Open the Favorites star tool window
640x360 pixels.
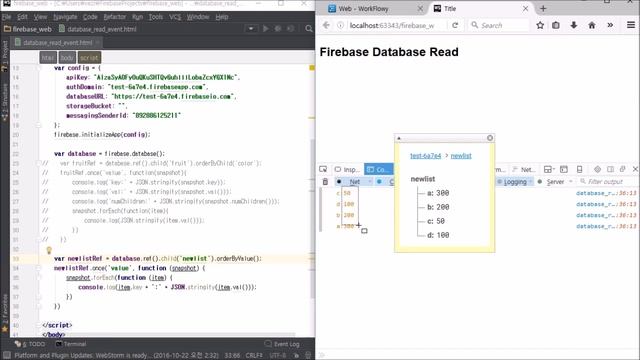point(4,313)
